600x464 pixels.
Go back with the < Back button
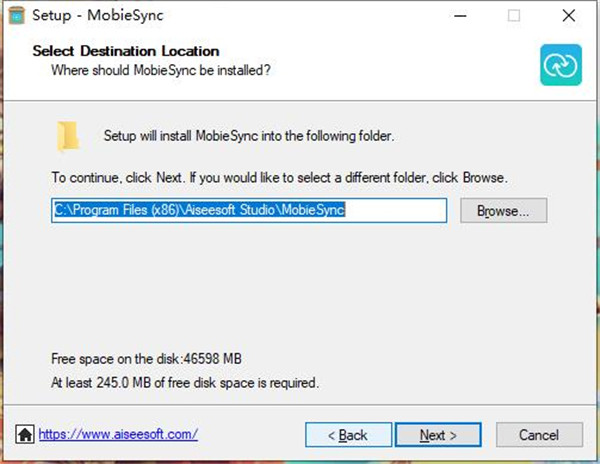click(348, 435)
